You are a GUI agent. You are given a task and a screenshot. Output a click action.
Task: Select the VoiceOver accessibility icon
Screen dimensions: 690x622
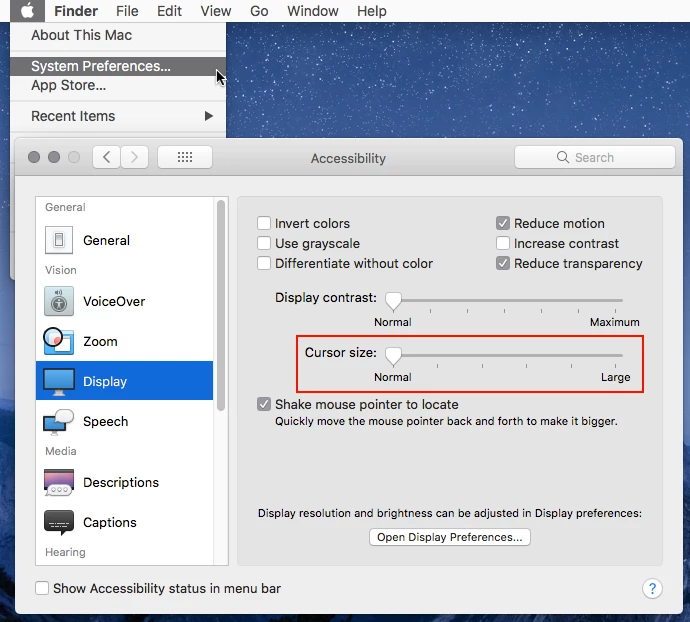59,302
